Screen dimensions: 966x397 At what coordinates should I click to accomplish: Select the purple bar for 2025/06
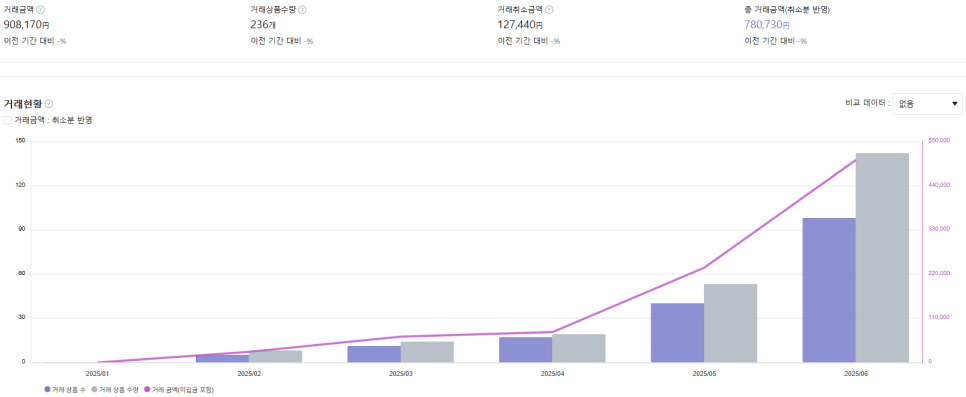tap(829, 290)
